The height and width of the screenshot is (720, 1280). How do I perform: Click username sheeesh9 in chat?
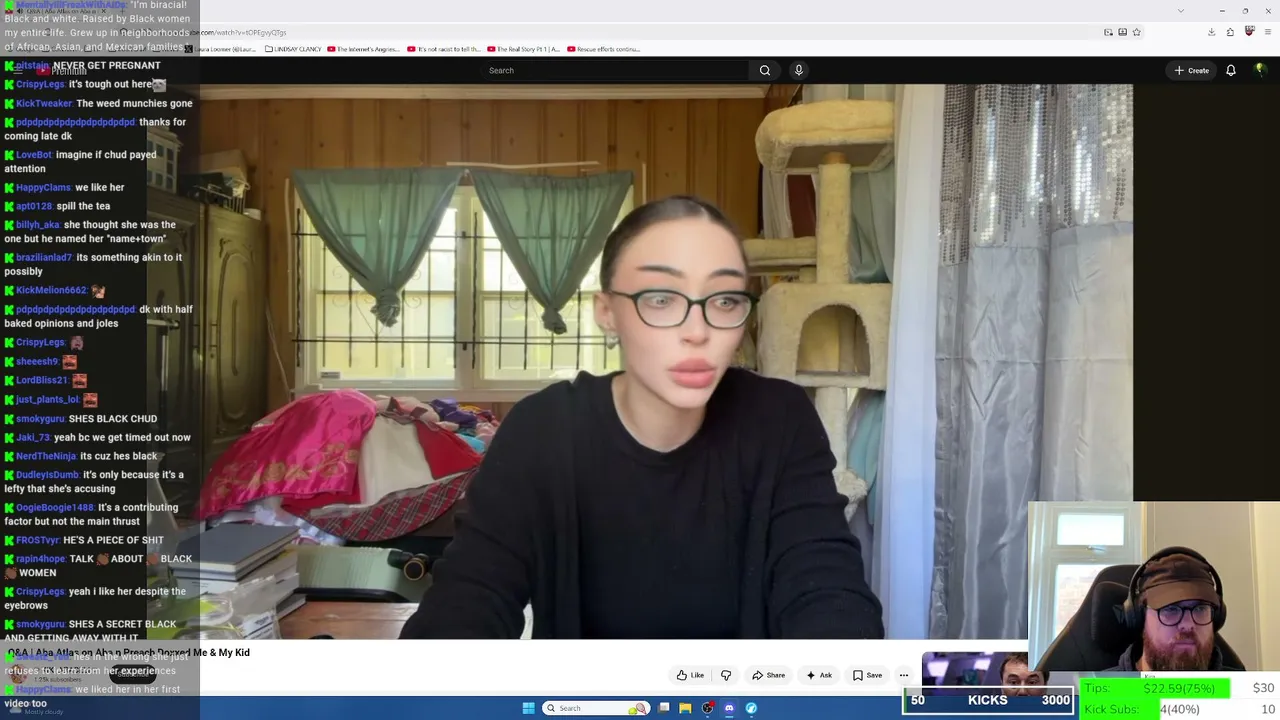click(x=37, y=362)
